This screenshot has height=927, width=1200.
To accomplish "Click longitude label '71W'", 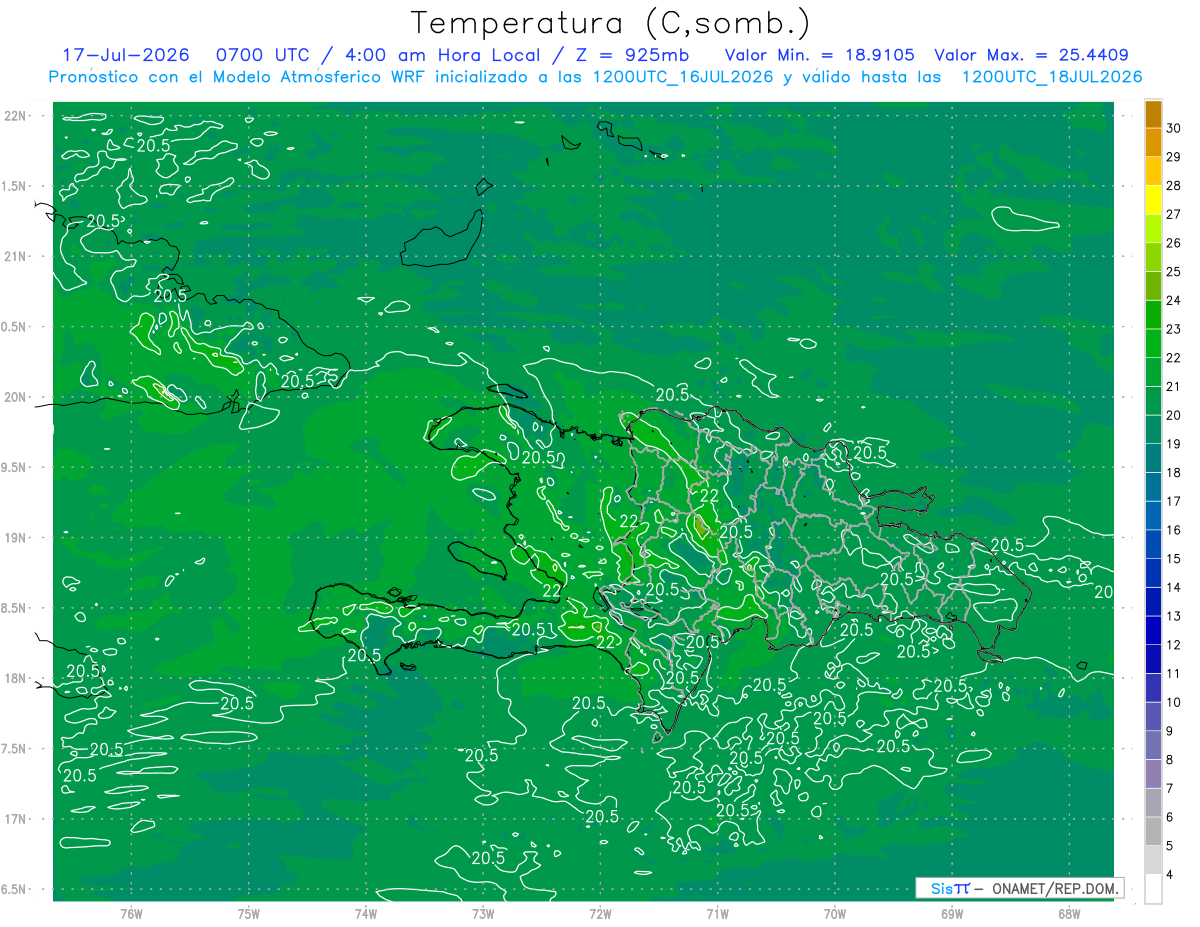I will point(717,914).
